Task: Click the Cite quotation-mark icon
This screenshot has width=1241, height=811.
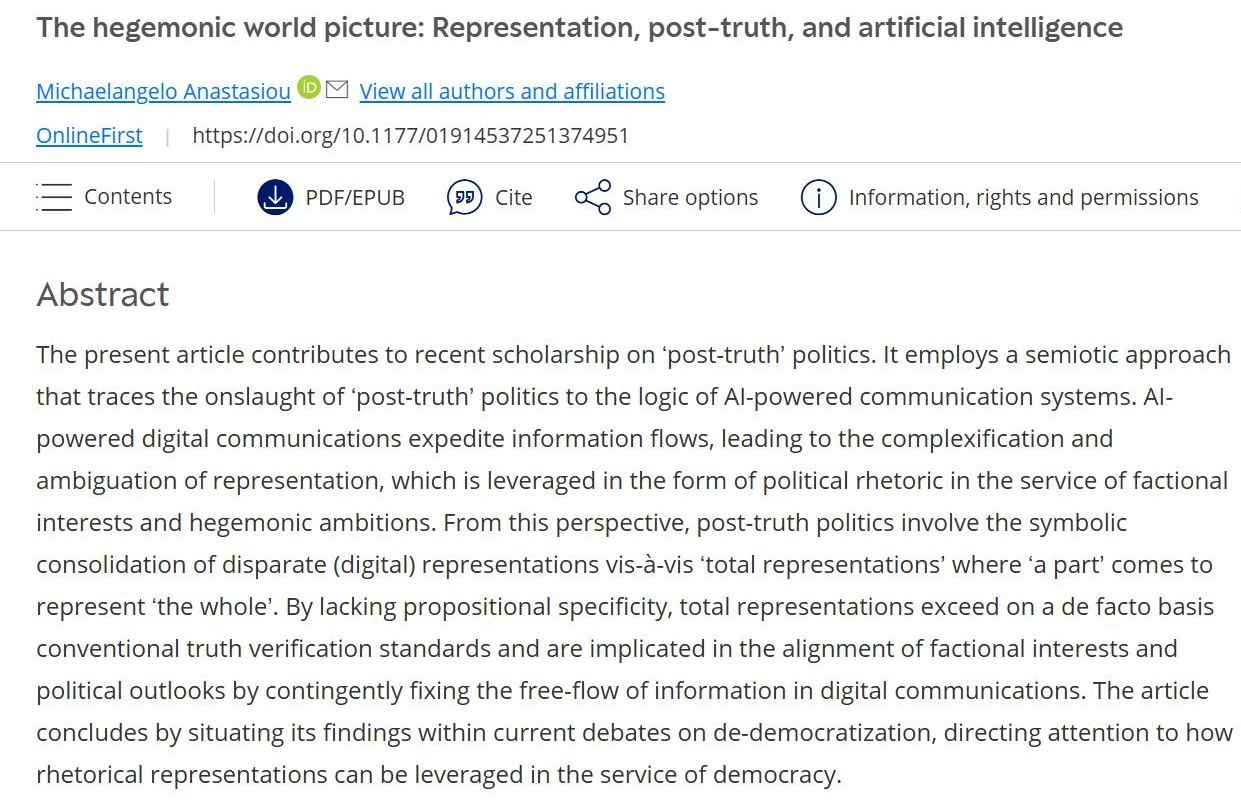Action: (464, 197)
